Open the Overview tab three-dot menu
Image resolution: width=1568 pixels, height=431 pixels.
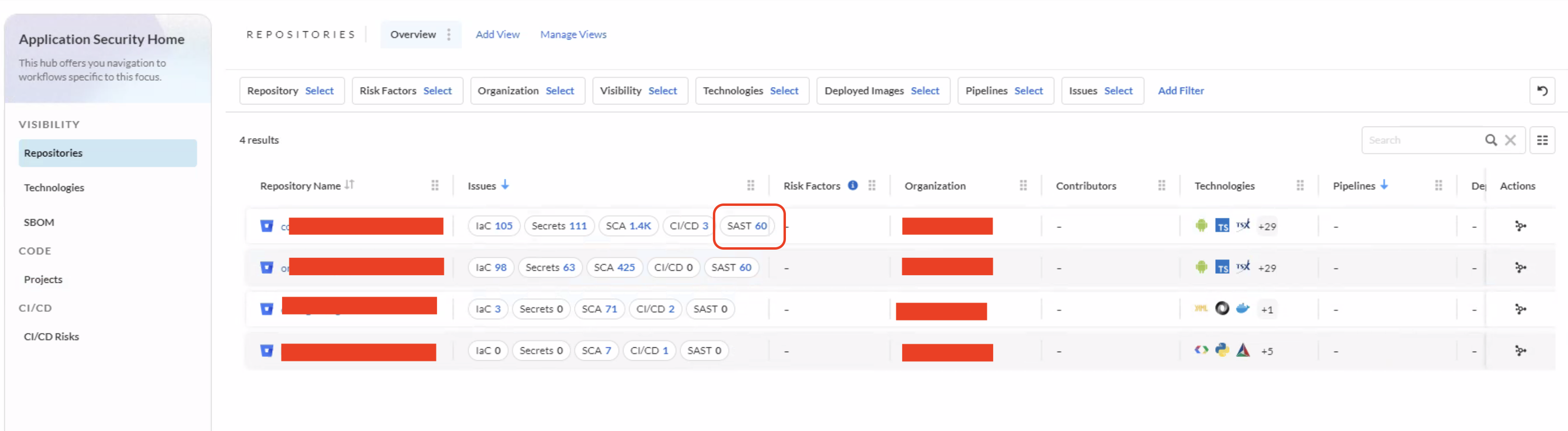(448, 35)
